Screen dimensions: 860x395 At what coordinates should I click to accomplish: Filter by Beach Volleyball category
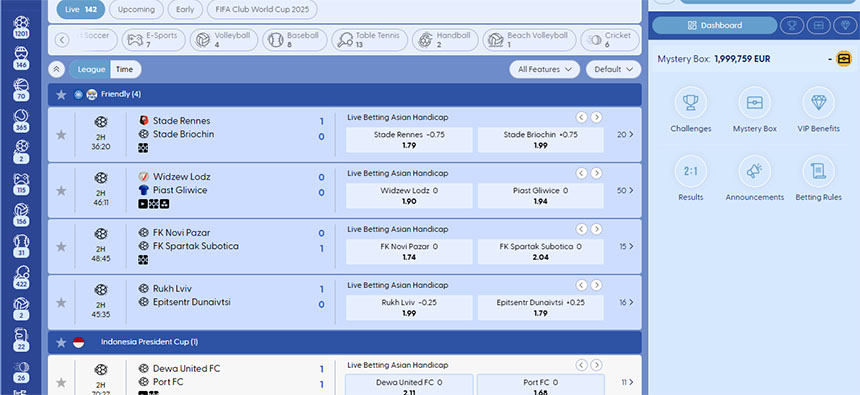(x=529, y=40)
